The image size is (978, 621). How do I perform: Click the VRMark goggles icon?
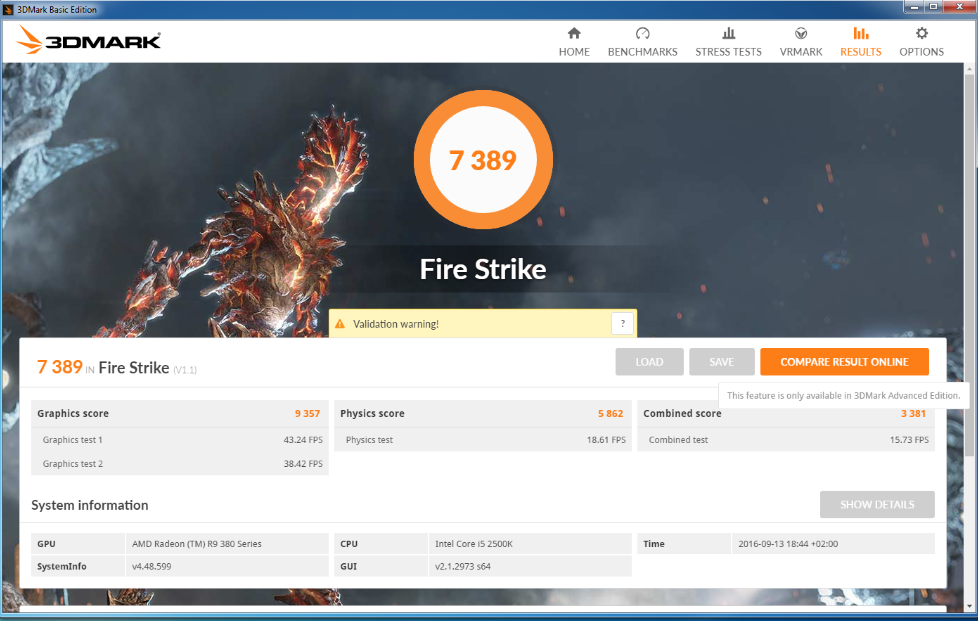pos(801,33)
